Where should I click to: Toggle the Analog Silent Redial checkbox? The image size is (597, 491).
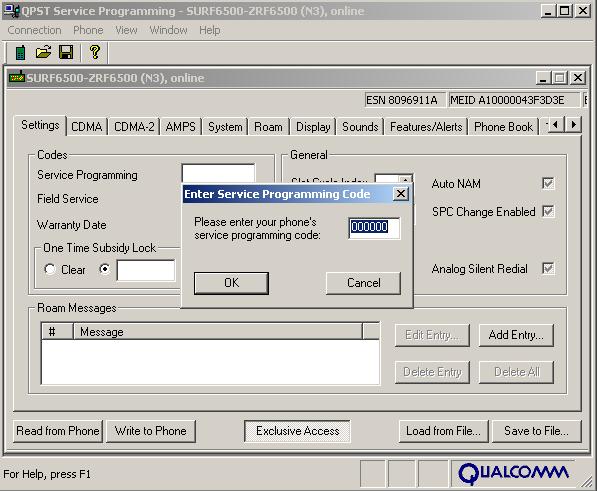point(548,268)
